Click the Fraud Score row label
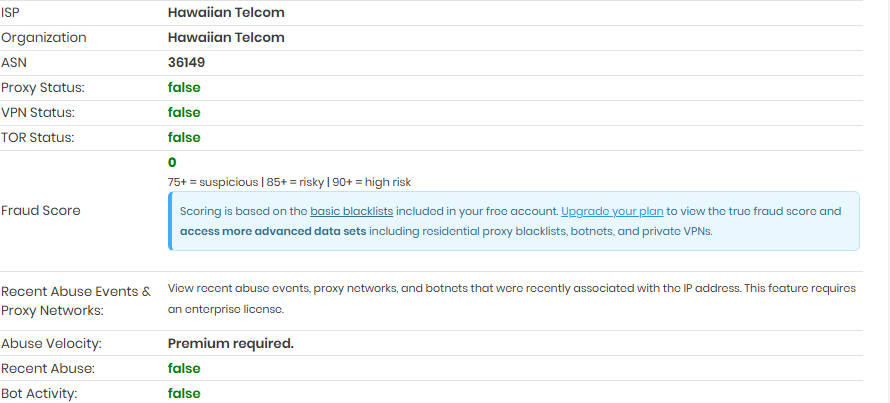890x403 pixels. (x=41, y=210)
